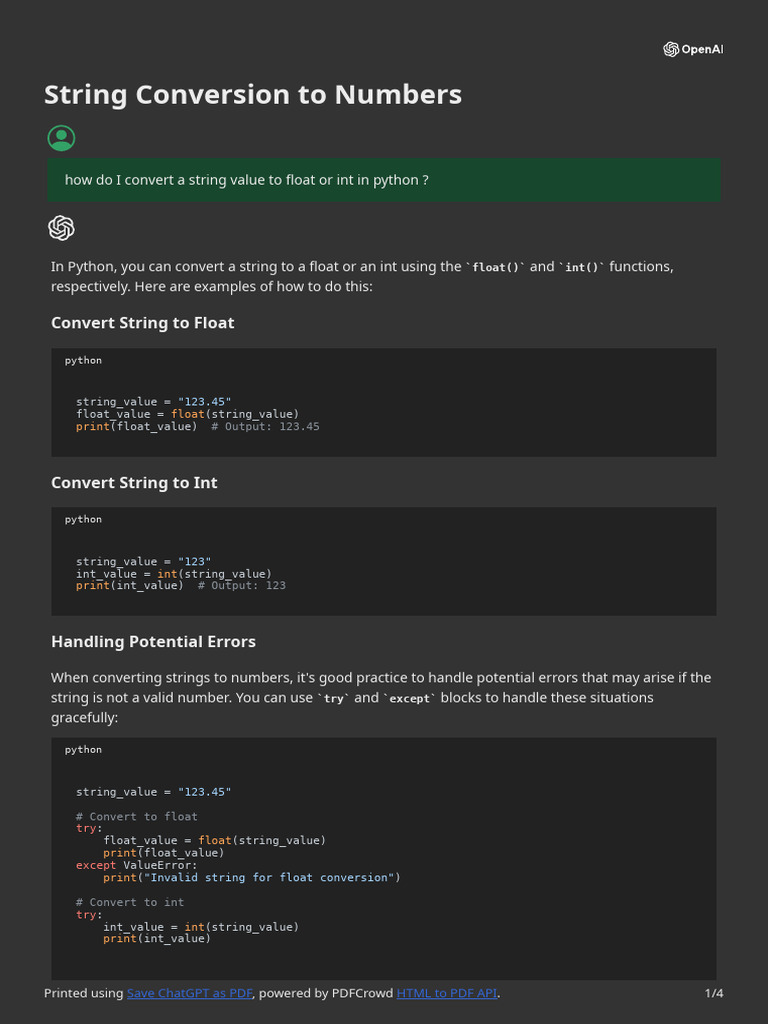The image size is (768, 1024).
Task: Click the page number 1/4 indicator
Action: click(x=714, y=993)
